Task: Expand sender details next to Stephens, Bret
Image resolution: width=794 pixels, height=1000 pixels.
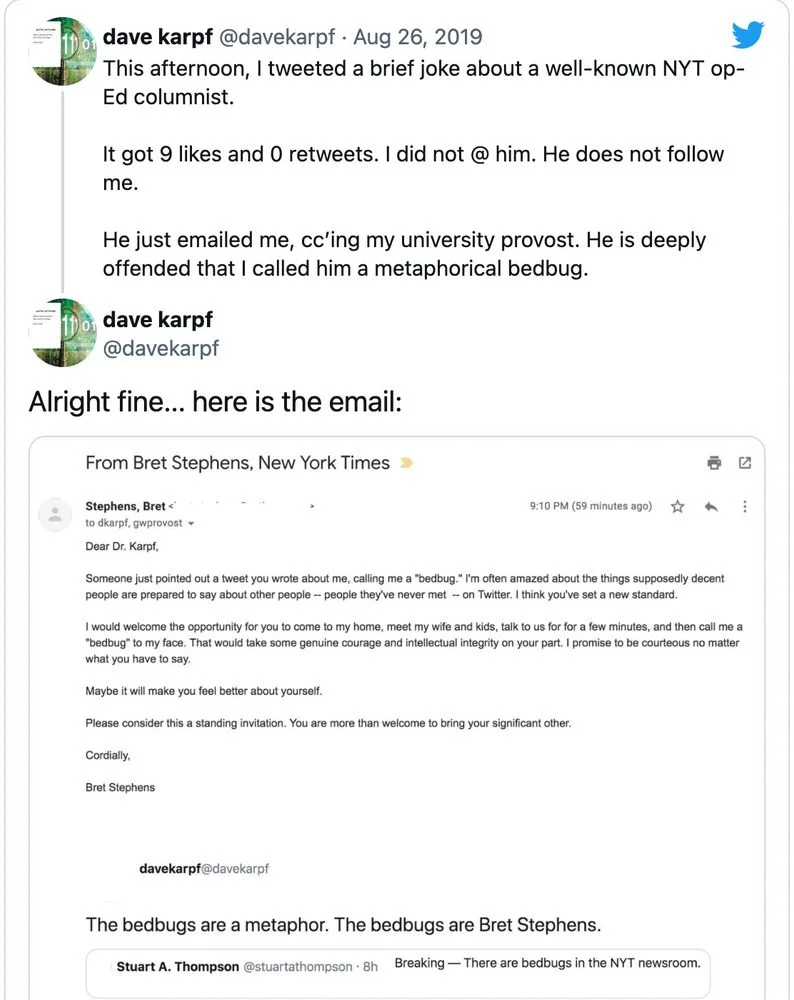Action: click(313, 506)
